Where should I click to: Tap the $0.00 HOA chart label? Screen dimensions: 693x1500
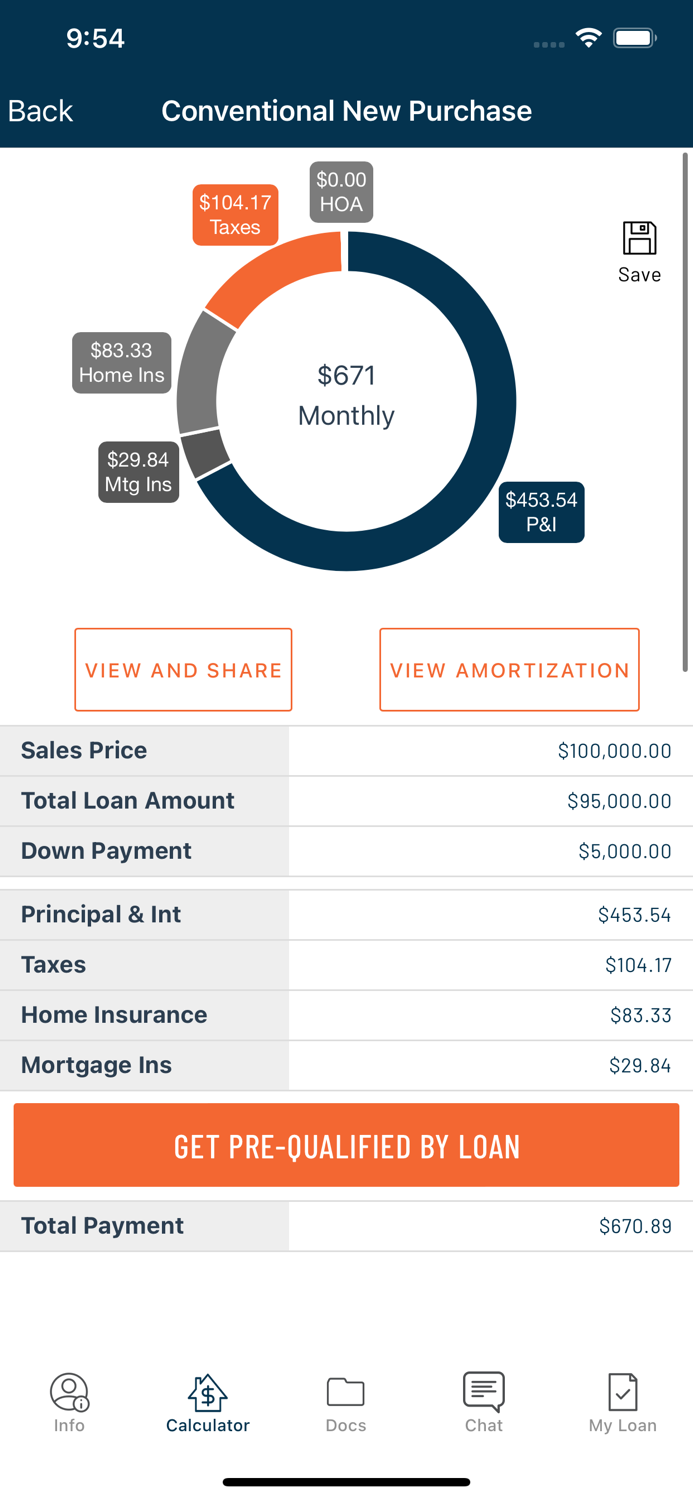pyautogui.click(x=341, y=192)
